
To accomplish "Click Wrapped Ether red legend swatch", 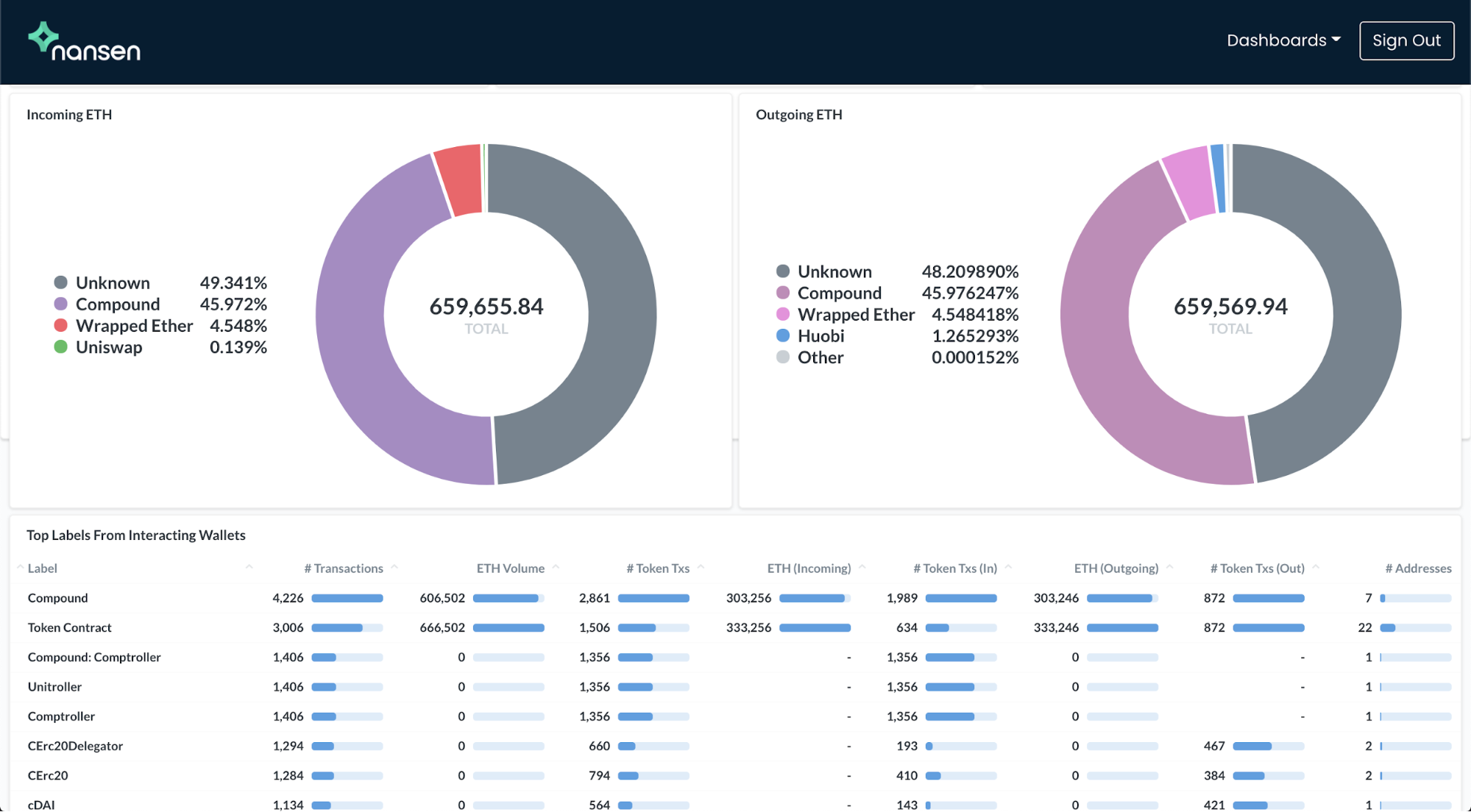I will coord(61,326).
